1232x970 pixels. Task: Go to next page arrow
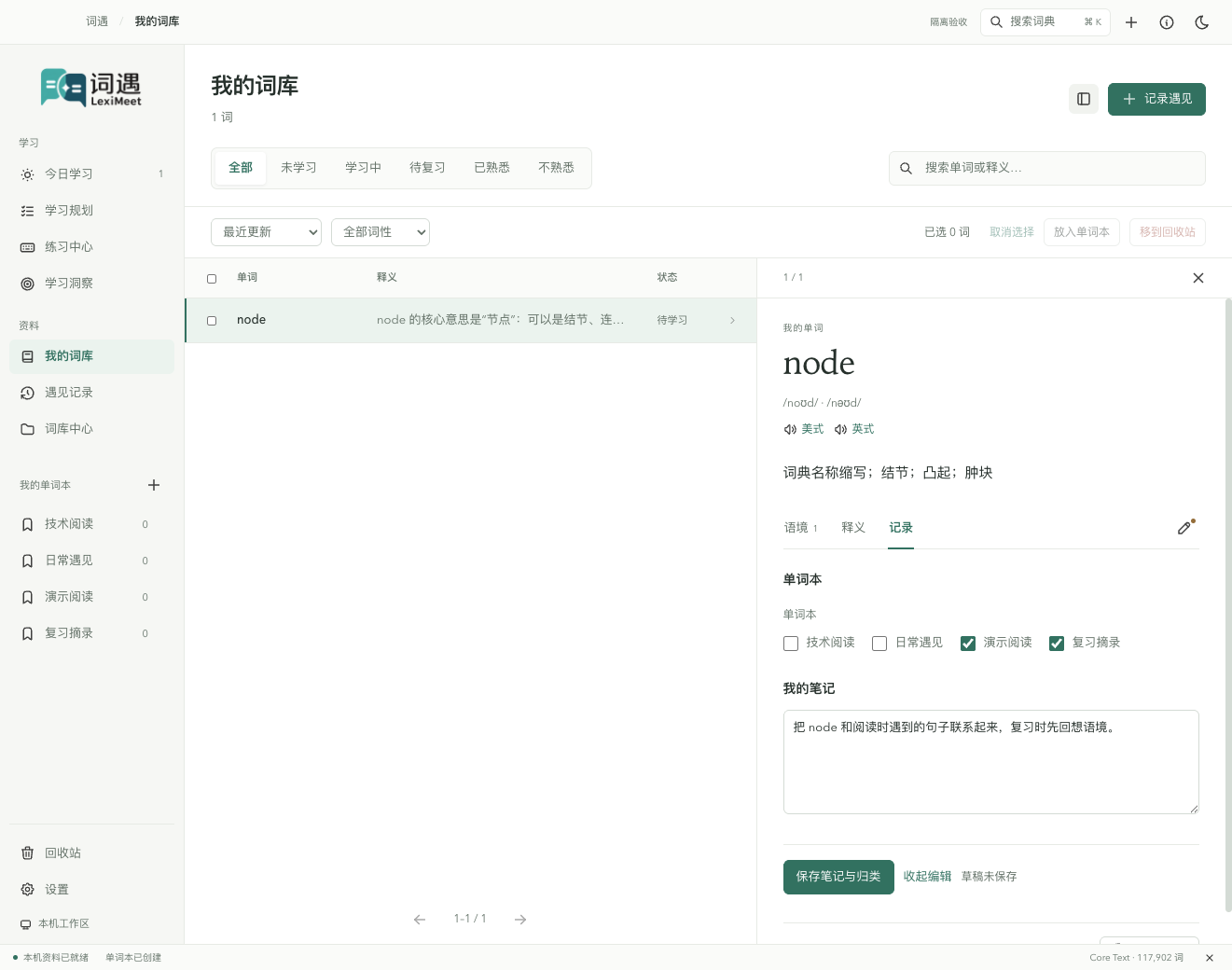[x=520, y=920]
